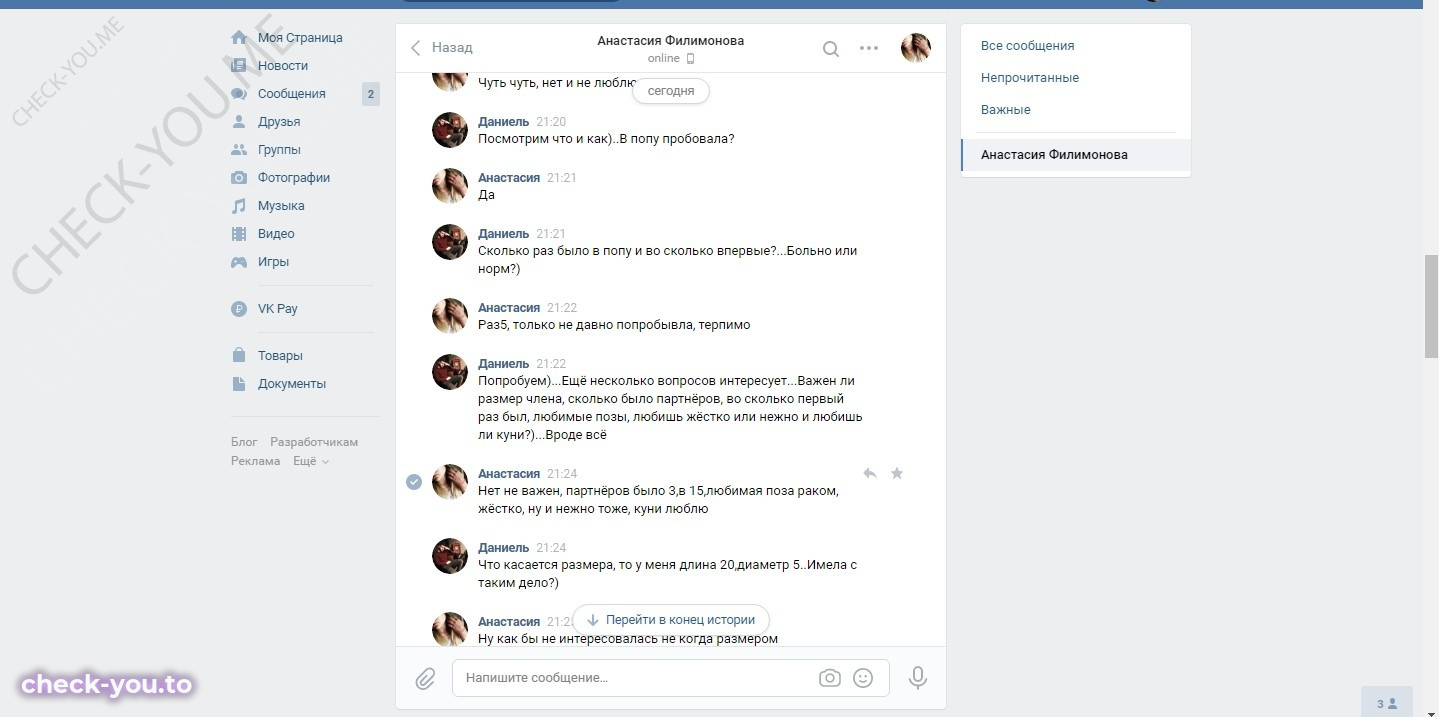This screenshot has height=717, width=1439.
Task: Mark the selected message important with the star
Action: point(897,473)
